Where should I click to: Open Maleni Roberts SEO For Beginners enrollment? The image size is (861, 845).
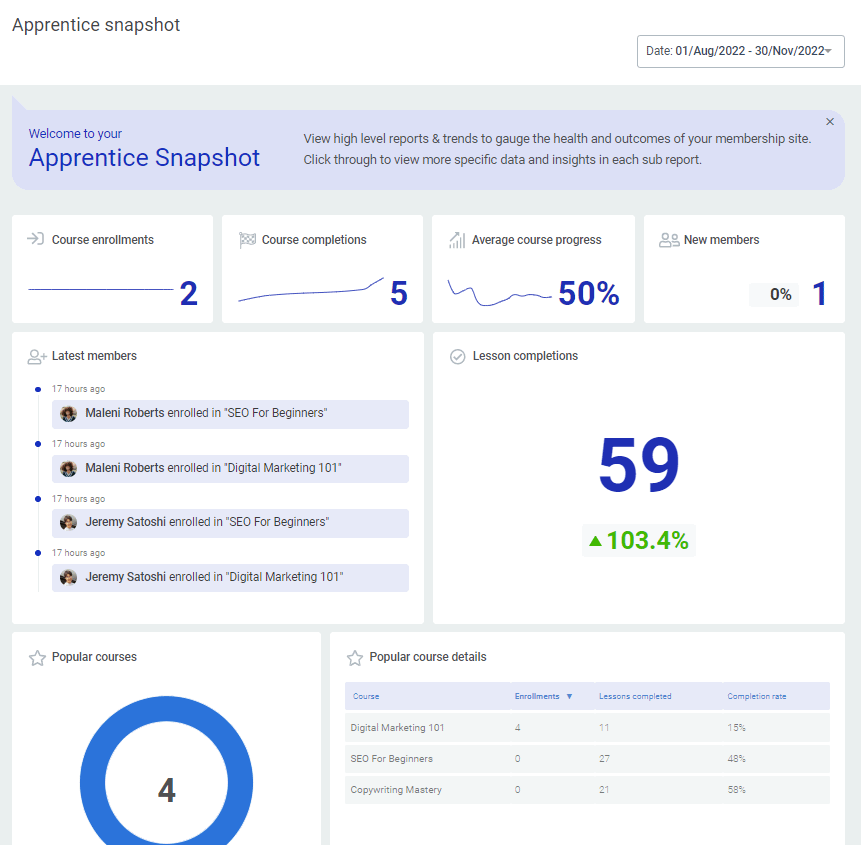click(x=230, y=414)
